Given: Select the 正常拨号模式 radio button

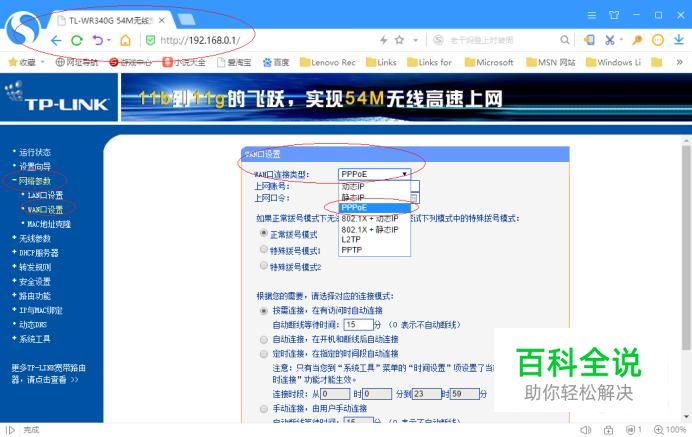Looking at the screenshot, I should pos(264,233).
